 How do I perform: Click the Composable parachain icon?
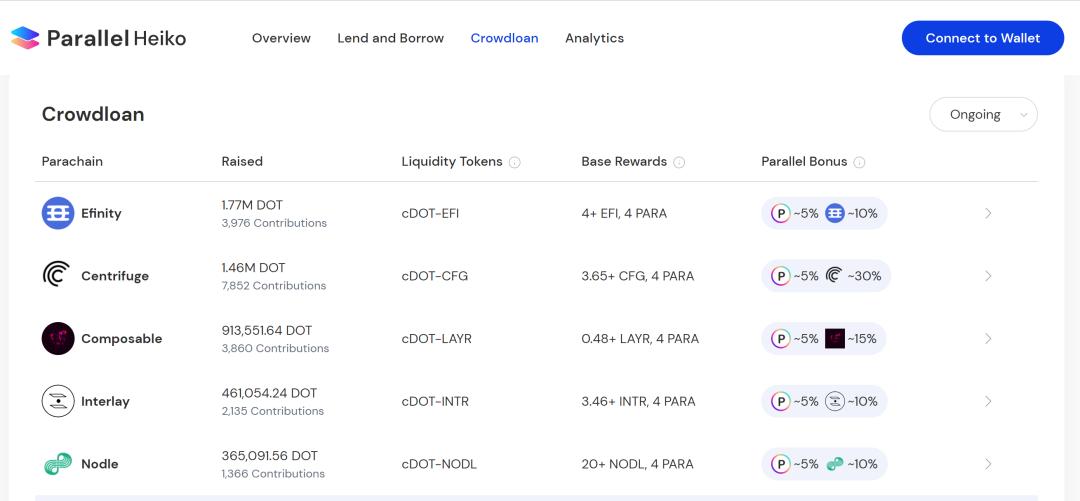click(58, 339)
